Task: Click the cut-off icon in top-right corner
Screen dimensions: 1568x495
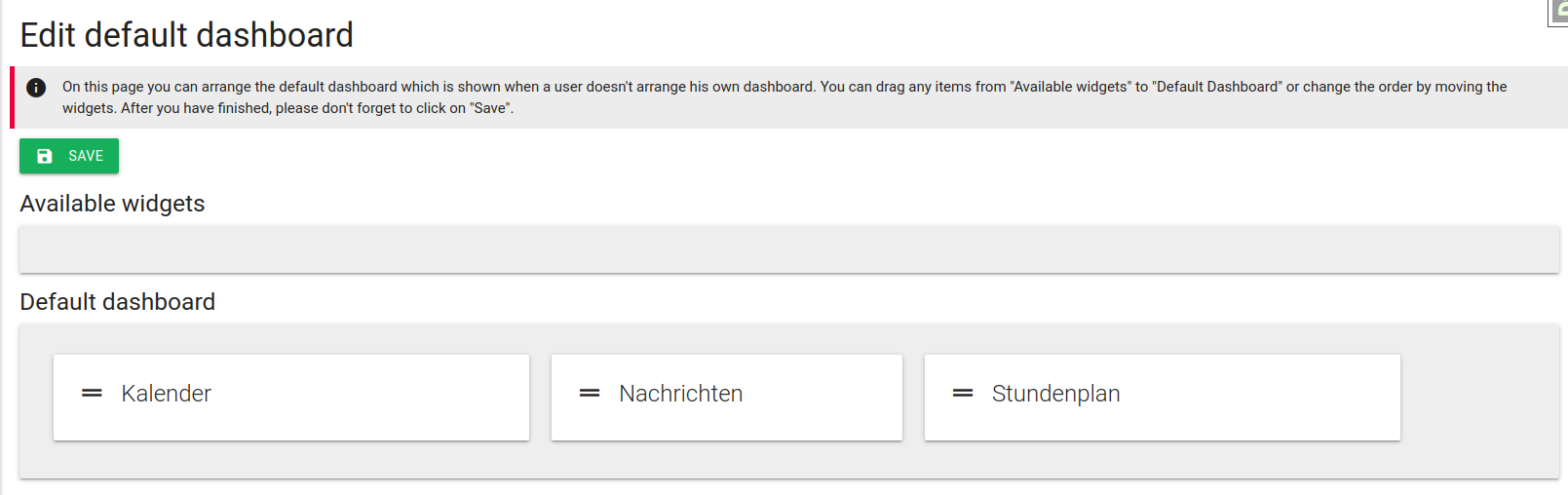Action: (1558, 13)
